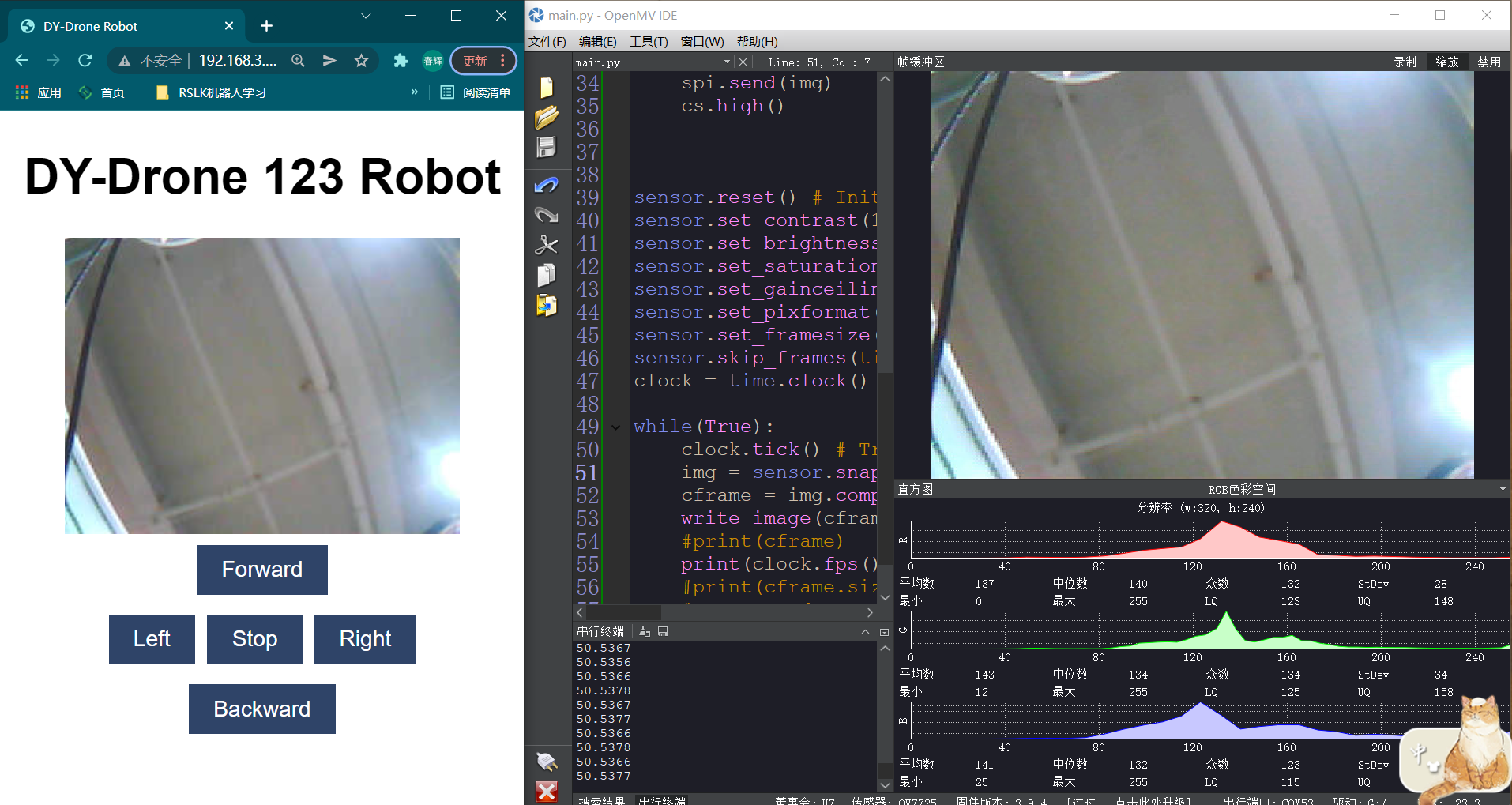Click the Copy documents icon
1512x805 pixels.
coord(547,275)
